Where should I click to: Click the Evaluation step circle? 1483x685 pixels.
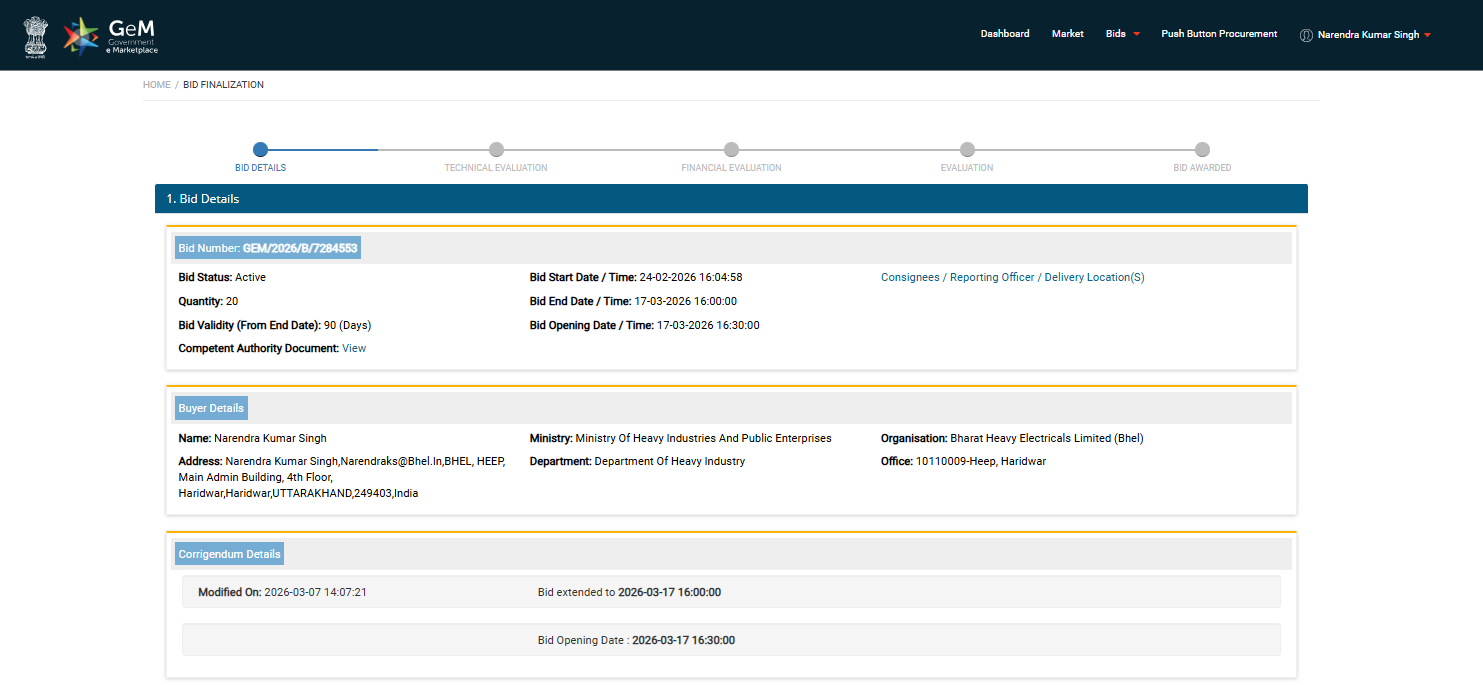[967, 150]
